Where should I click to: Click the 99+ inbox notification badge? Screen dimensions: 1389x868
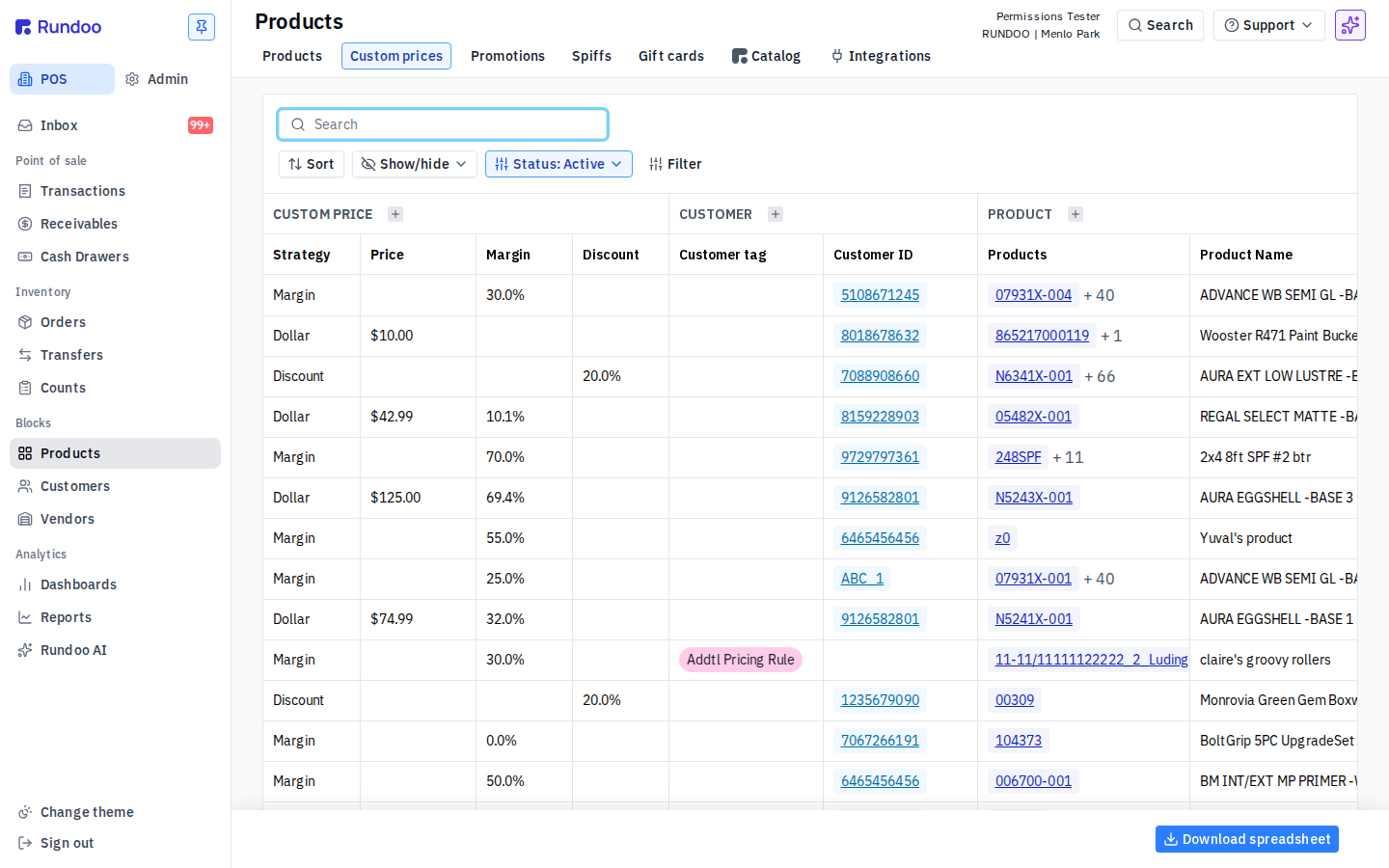tap(201, 125)
